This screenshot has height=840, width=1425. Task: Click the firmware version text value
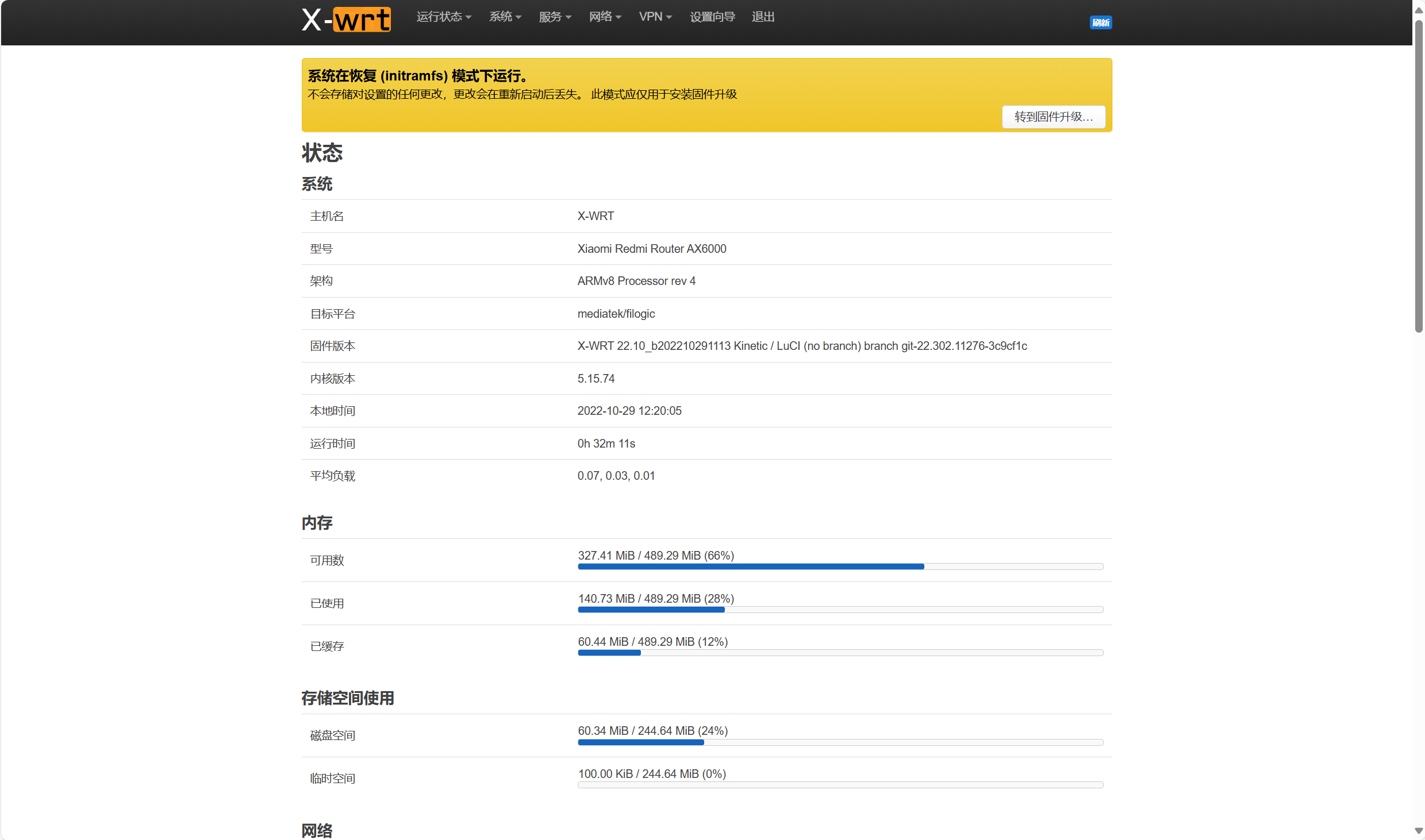802,346
